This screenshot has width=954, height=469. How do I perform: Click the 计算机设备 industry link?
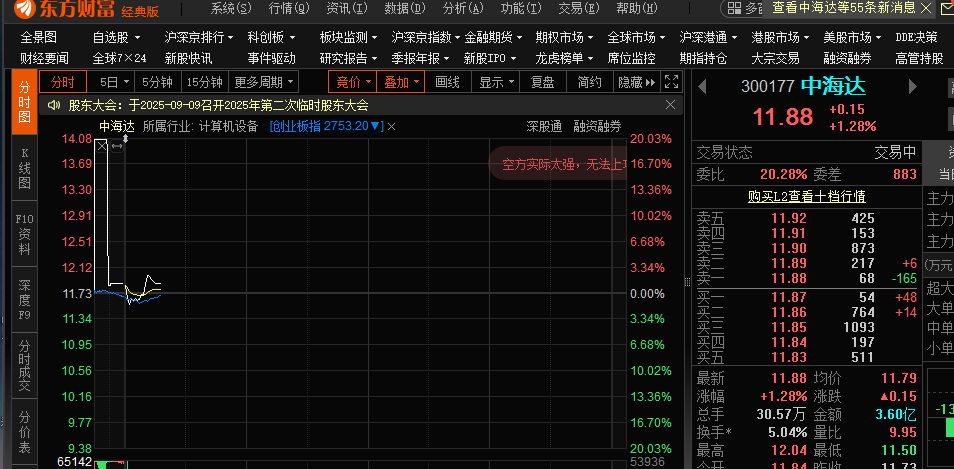[229, 127]
